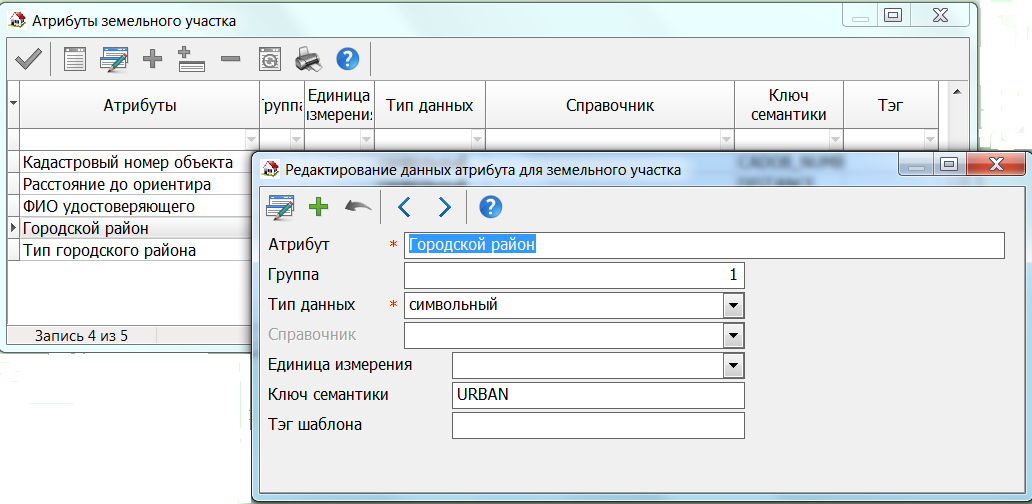Click the refresh list icon in main toolbar
This screenshot has width=1032, height=504.
tap(270, 60)
